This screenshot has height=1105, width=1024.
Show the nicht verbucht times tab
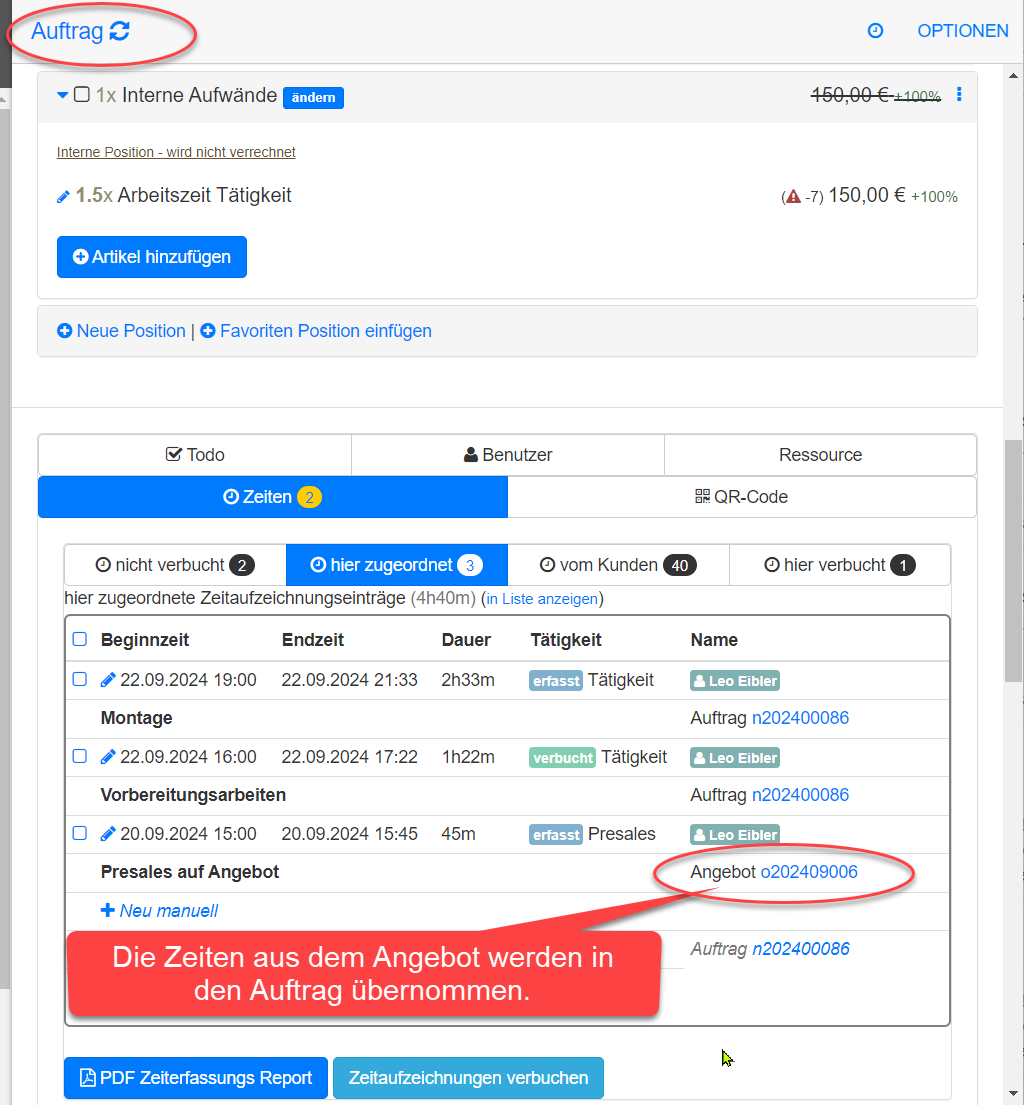coord(175,565)
